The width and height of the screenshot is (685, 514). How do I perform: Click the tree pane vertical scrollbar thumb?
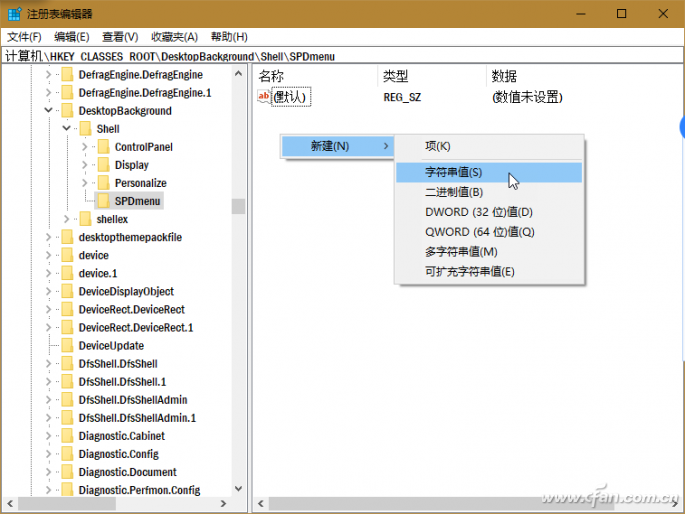[x=239, y=206]
